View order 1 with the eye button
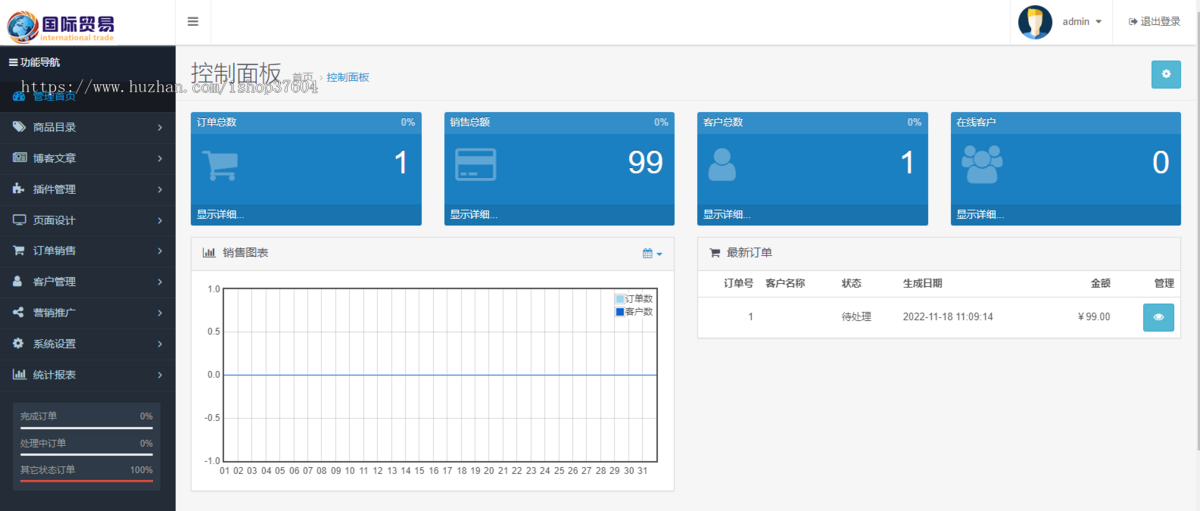This screenshot has height=511, width=1200. (x=1158, y=317)
